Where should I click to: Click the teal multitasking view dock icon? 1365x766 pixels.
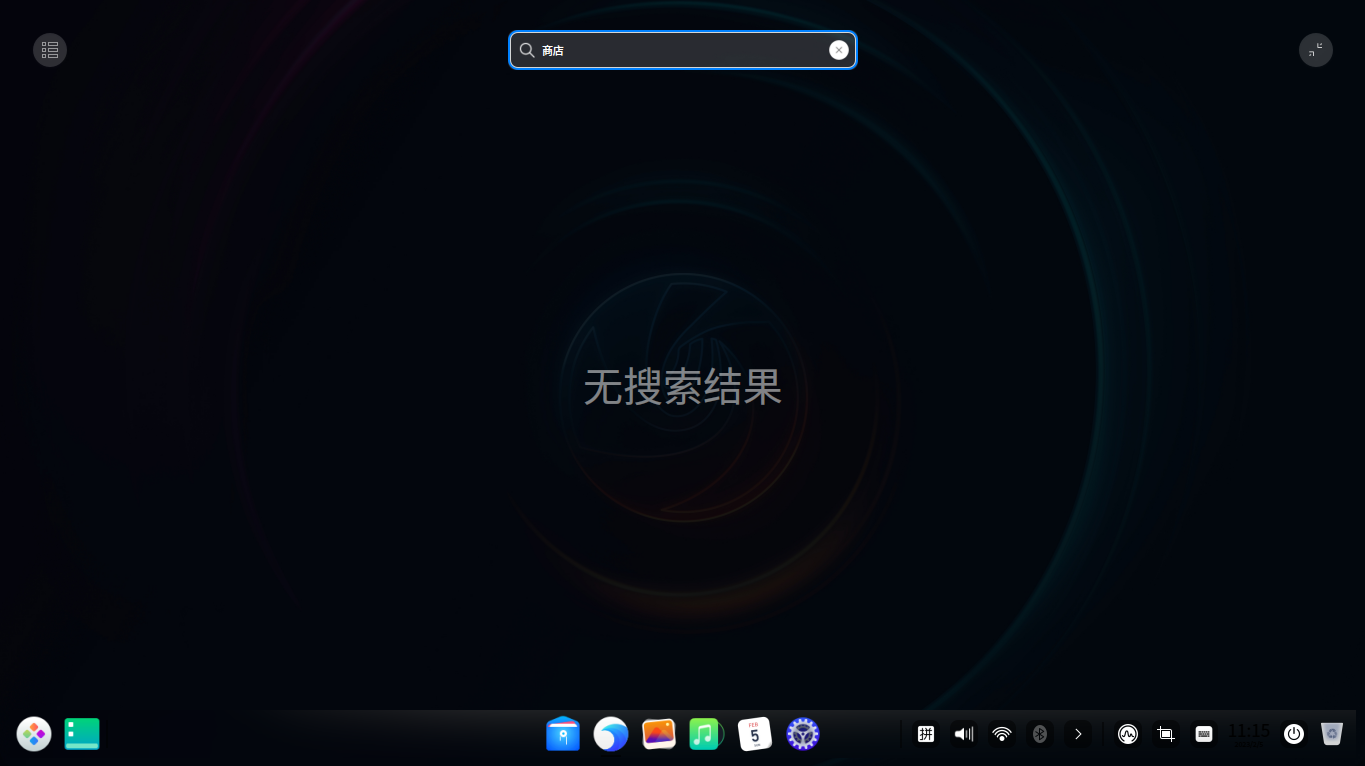point(82,734)
